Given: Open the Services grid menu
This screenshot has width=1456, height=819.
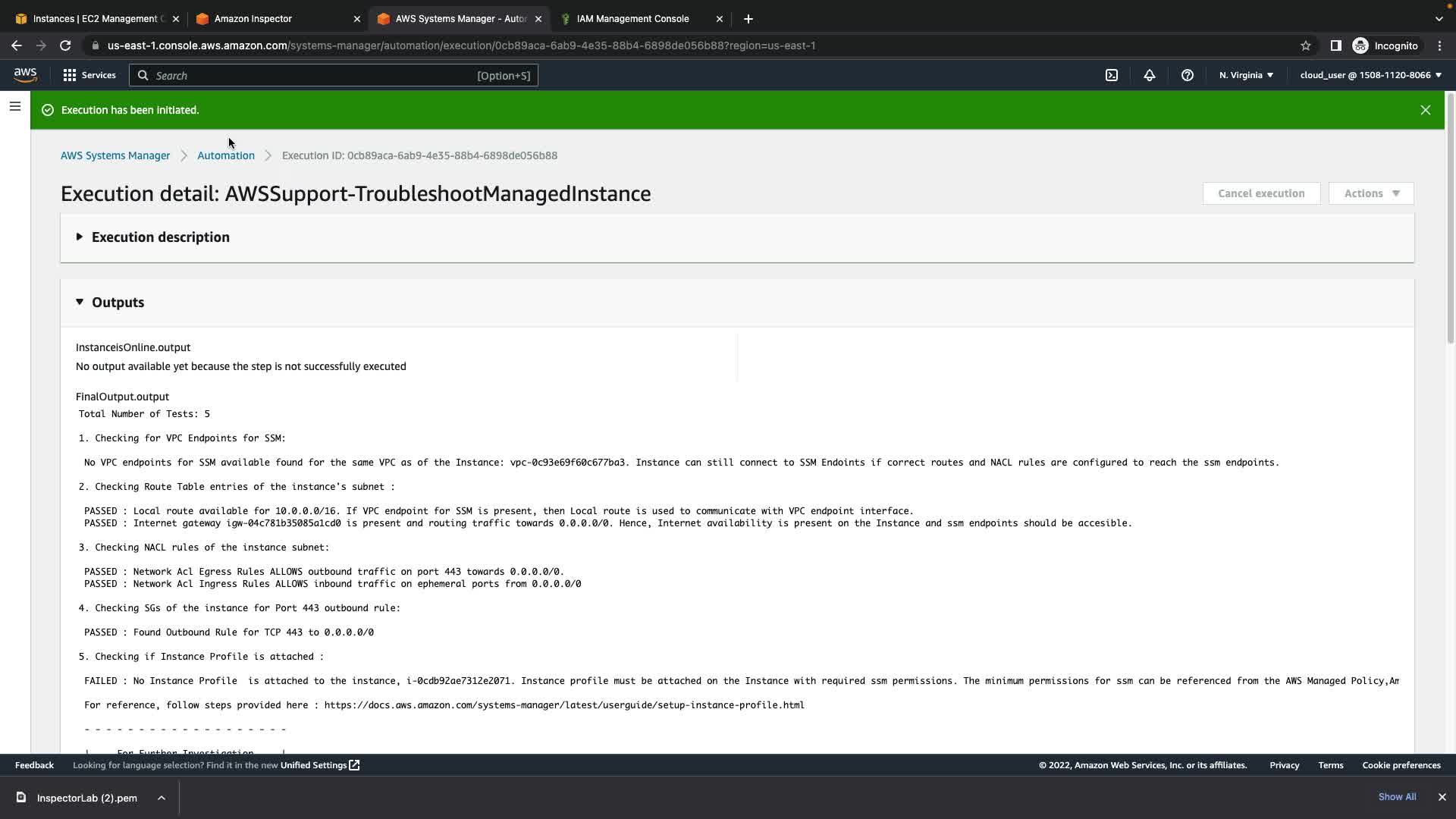Looking at the screenshot, I should (89, 75).
